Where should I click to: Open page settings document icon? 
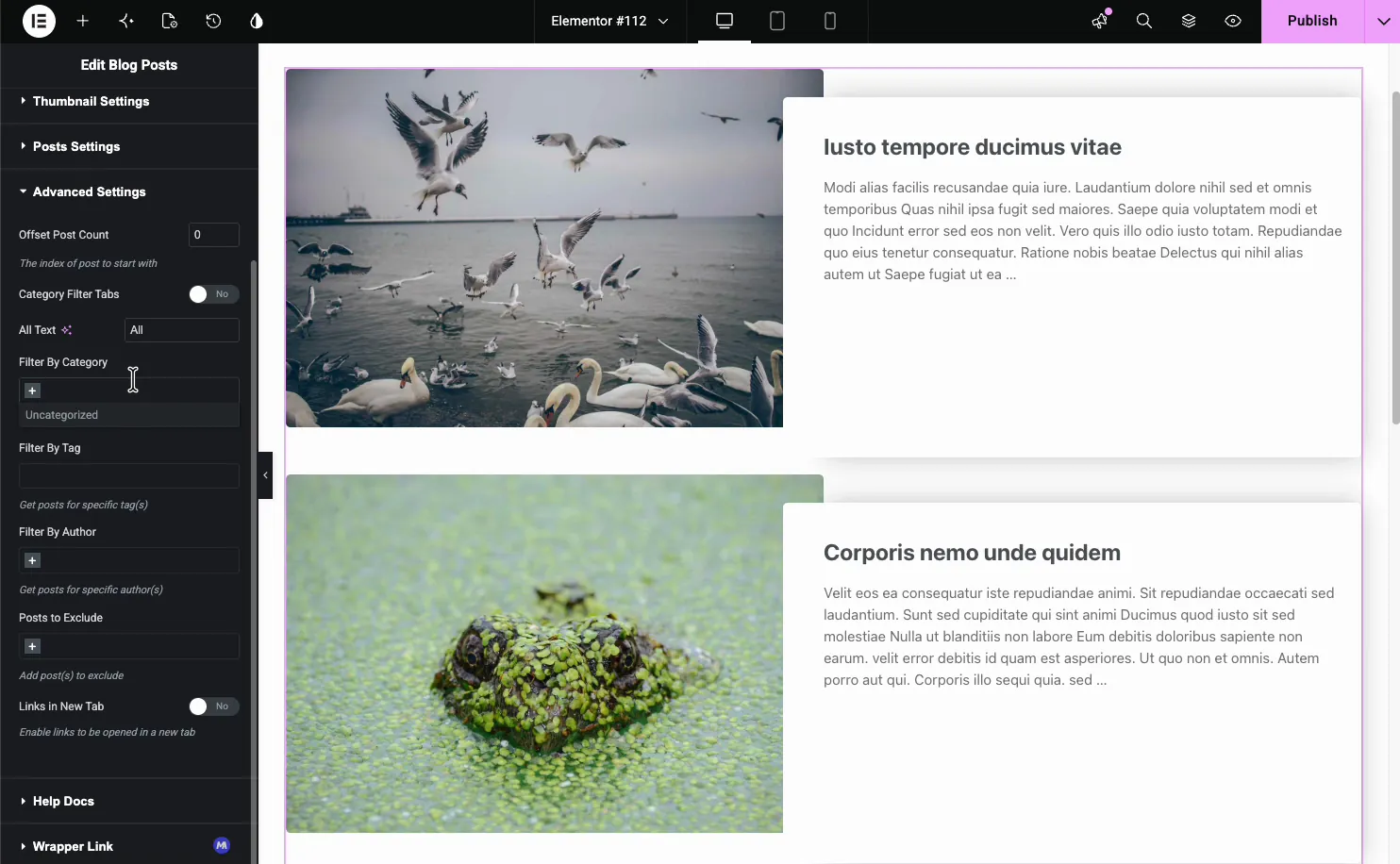pos(170,21)
